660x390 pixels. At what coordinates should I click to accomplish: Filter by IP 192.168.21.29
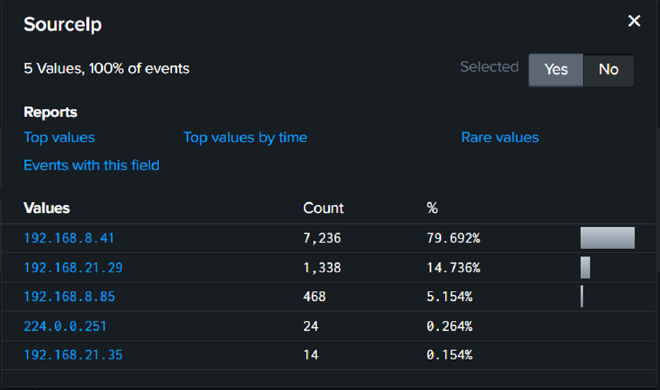coord(73,268)
